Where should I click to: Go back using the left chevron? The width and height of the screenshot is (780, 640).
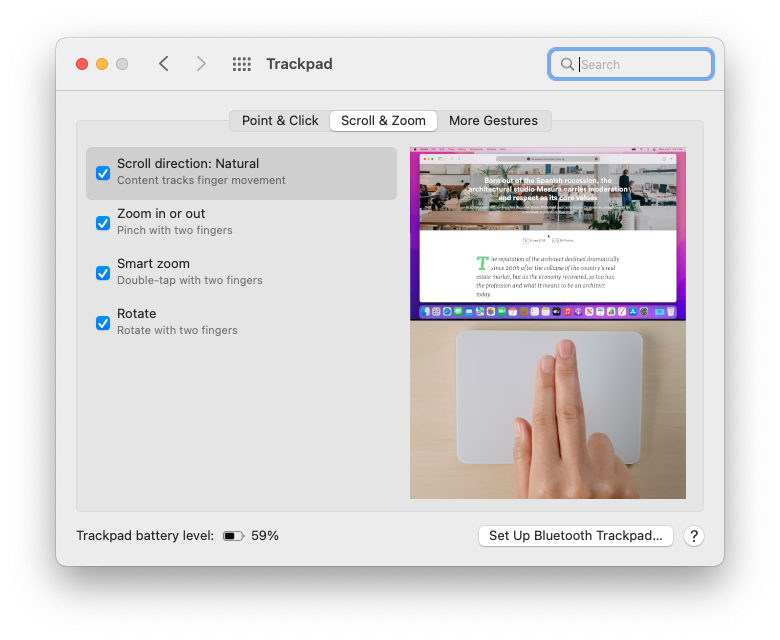164,64
